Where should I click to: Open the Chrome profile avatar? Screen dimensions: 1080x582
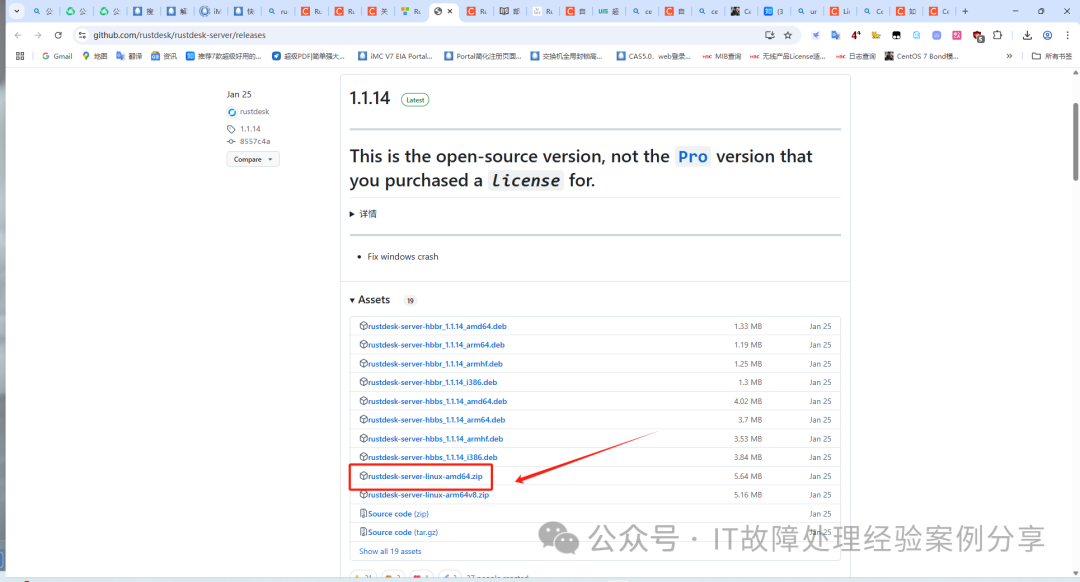pyautogui.click(x=1047, y=35)
